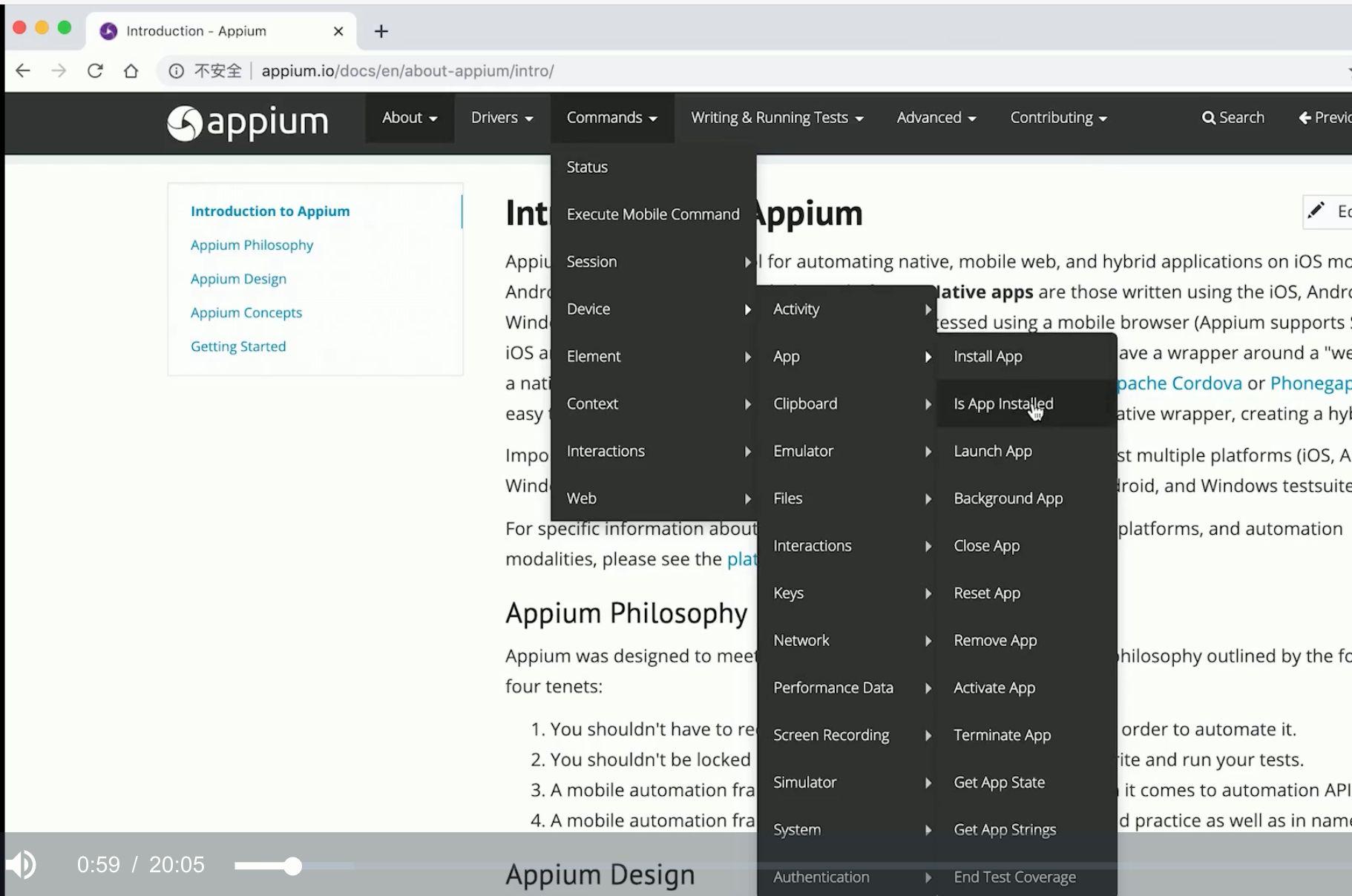This screenshot has height=896, width=1352.
Task: Open a new tab with the plus icon
Action: click(381, 31)
